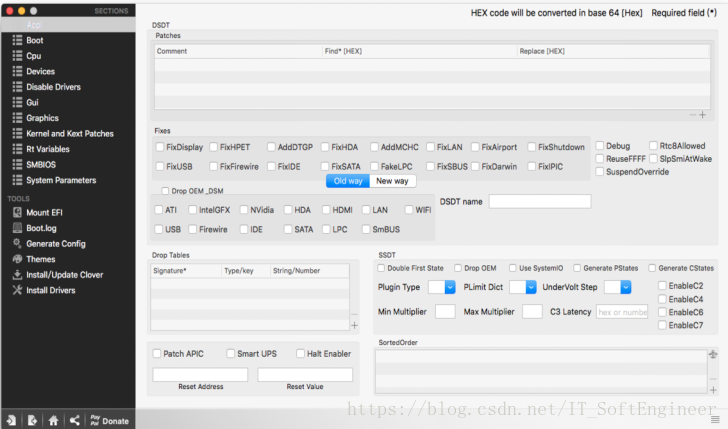The width and height of the screenshot is (728, 429).
Task: Open the Rt Variables section
Action: tap(48, 149)
